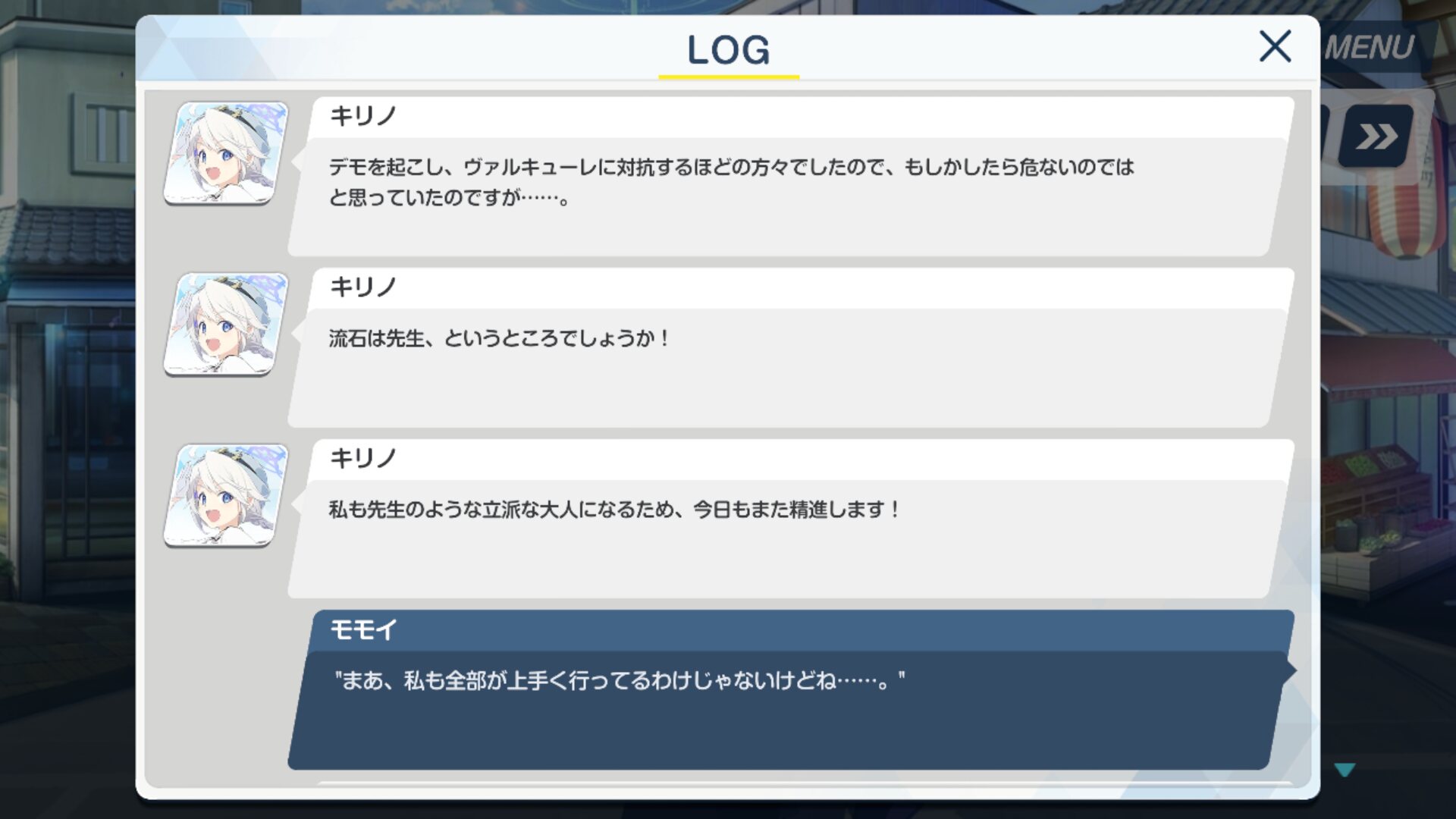Click the fast-forward double arrow icon
This screenshot has height=819, width=1456.
click(x=1376, y=136)
